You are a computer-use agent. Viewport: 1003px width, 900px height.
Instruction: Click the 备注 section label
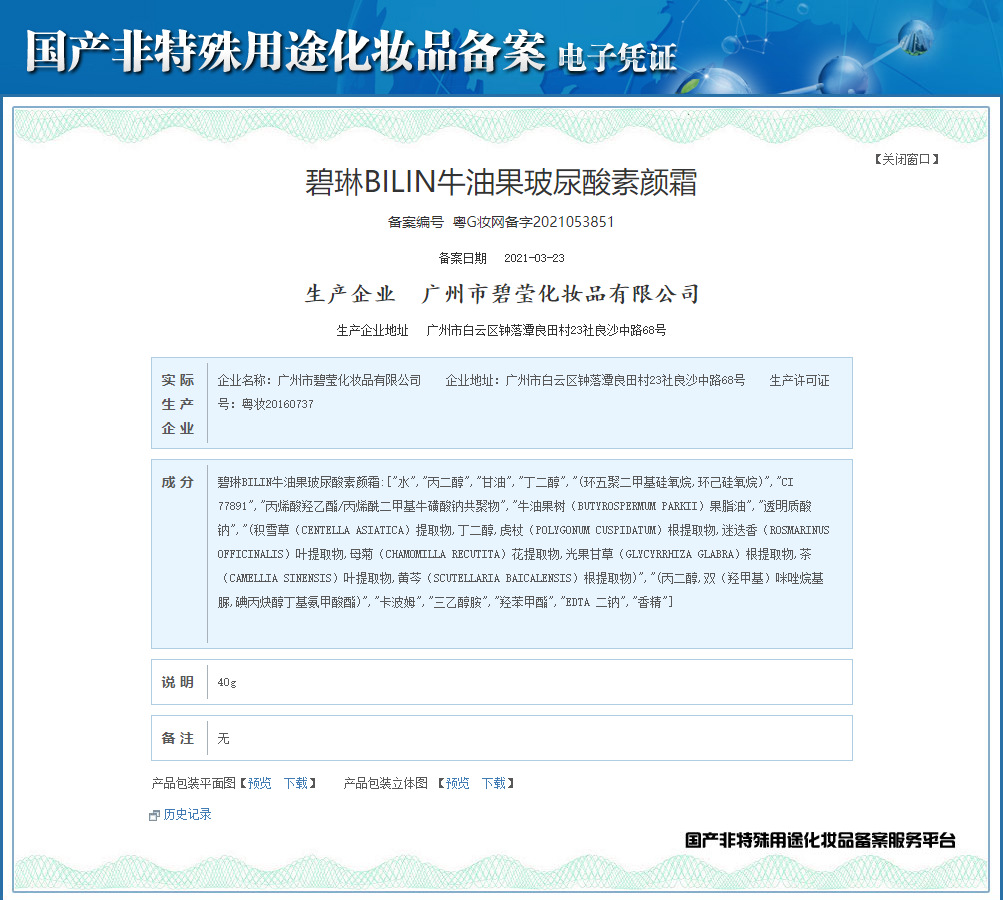tap(178, 738)
